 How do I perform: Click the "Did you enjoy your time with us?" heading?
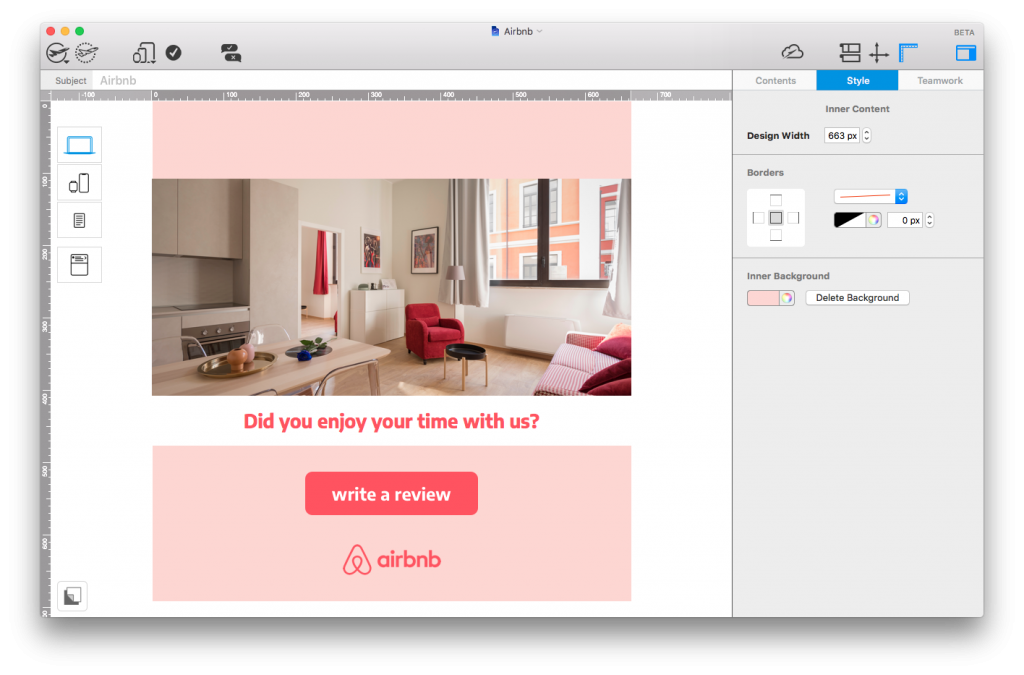click(x=391, y=421)
